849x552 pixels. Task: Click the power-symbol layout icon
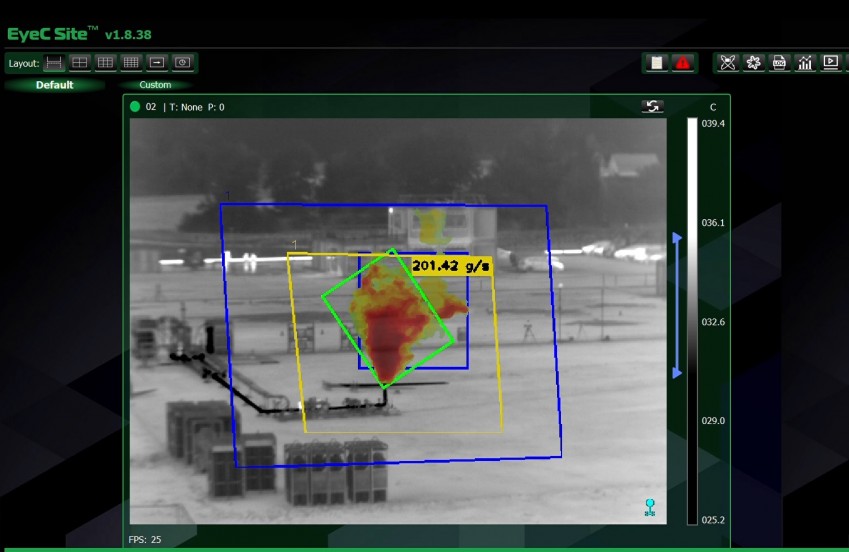tap(182, 63)
